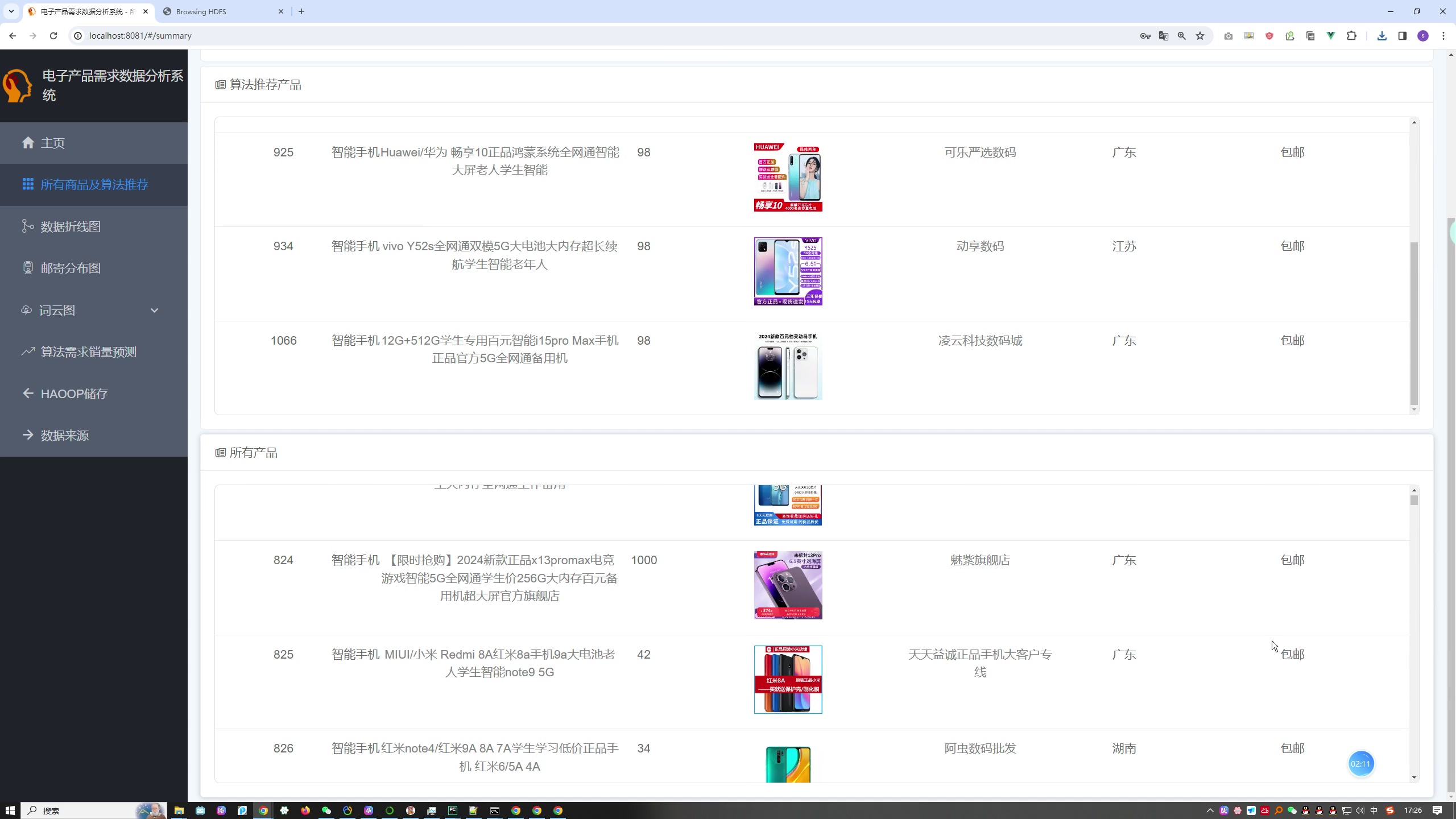Open the x13promax product thumbnail in row 824

(x=788, y=585)
